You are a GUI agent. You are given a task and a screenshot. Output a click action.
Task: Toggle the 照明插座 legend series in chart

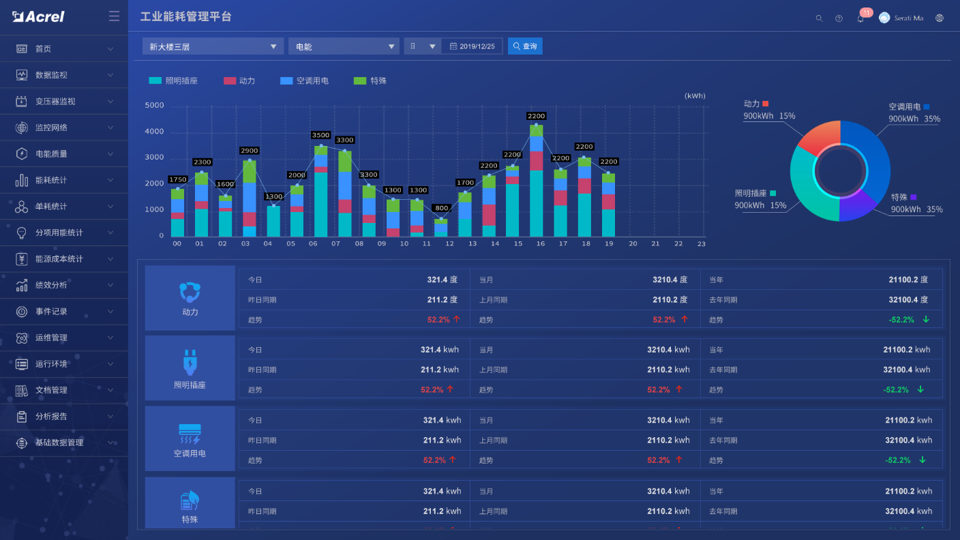(173, 81)
